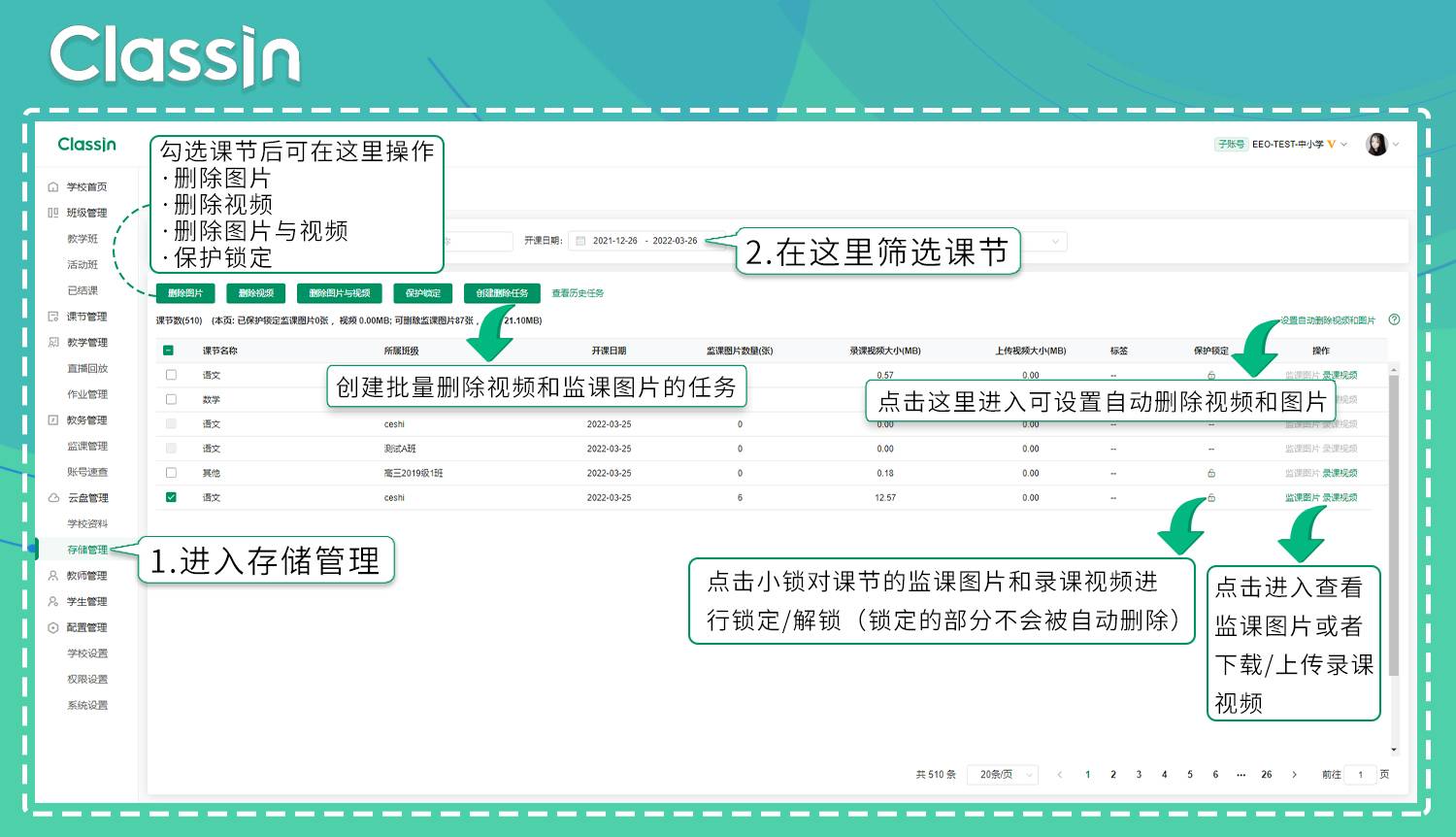Image resolution: width=1456 pixels, height=837 pixels.
Task: Click the Classin logo in the sidebar
Action: point(86,145)
